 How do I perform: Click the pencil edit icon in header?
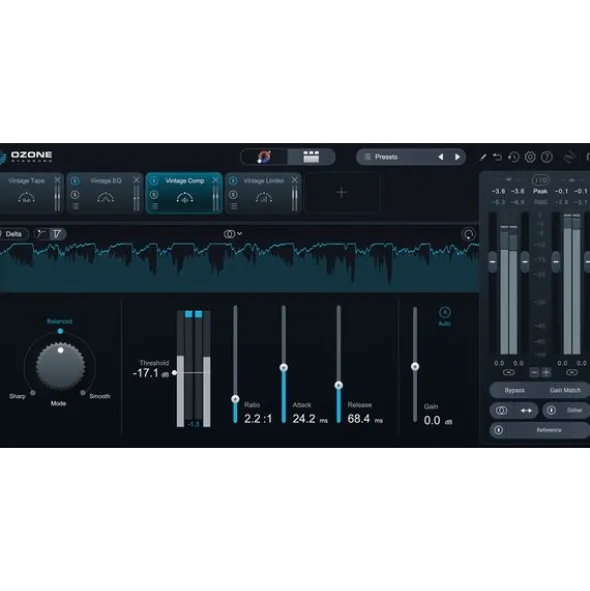(483, 157)
